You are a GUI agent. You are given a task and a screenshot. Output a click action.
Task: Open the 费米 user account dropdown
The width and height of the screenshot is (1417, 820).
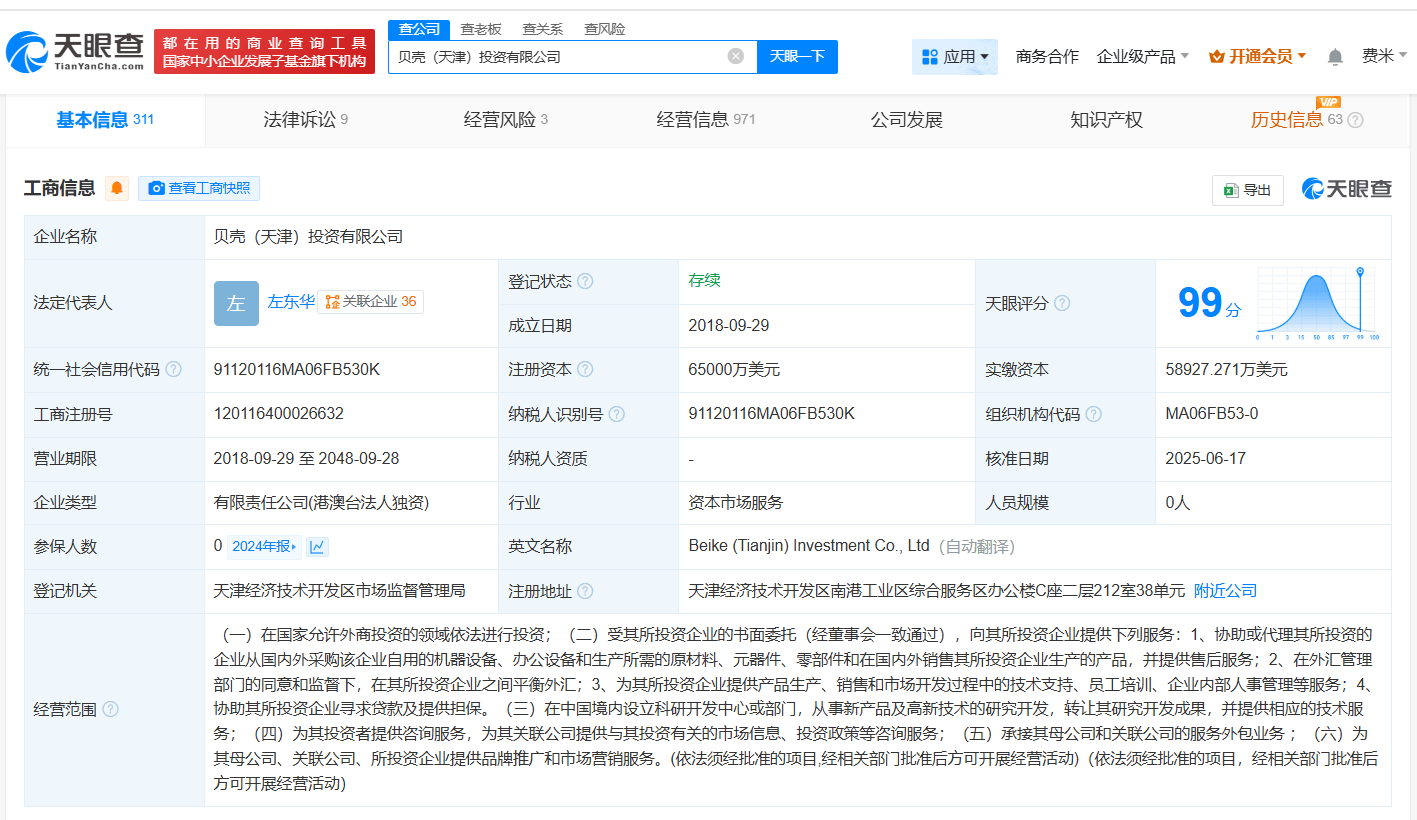click(x=1385, y=57)
